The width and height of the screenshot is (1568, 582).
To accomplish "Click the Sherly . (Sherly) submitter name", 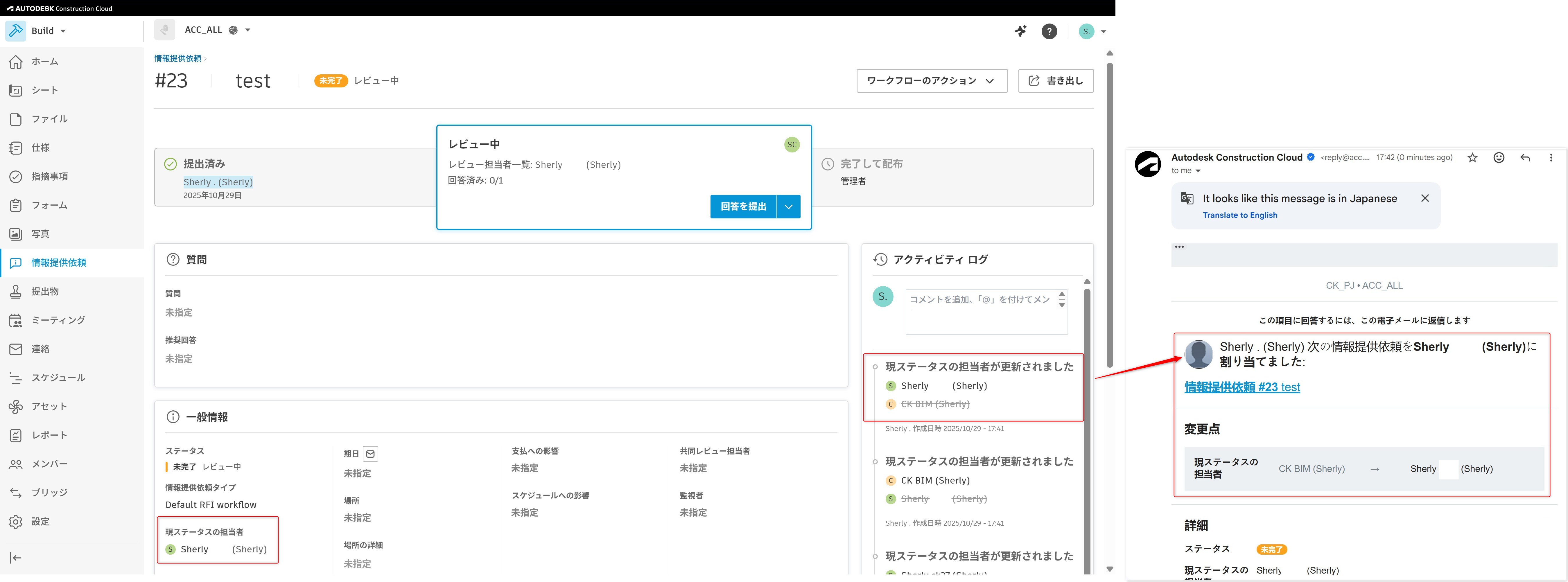I will [x=218, y=182].
